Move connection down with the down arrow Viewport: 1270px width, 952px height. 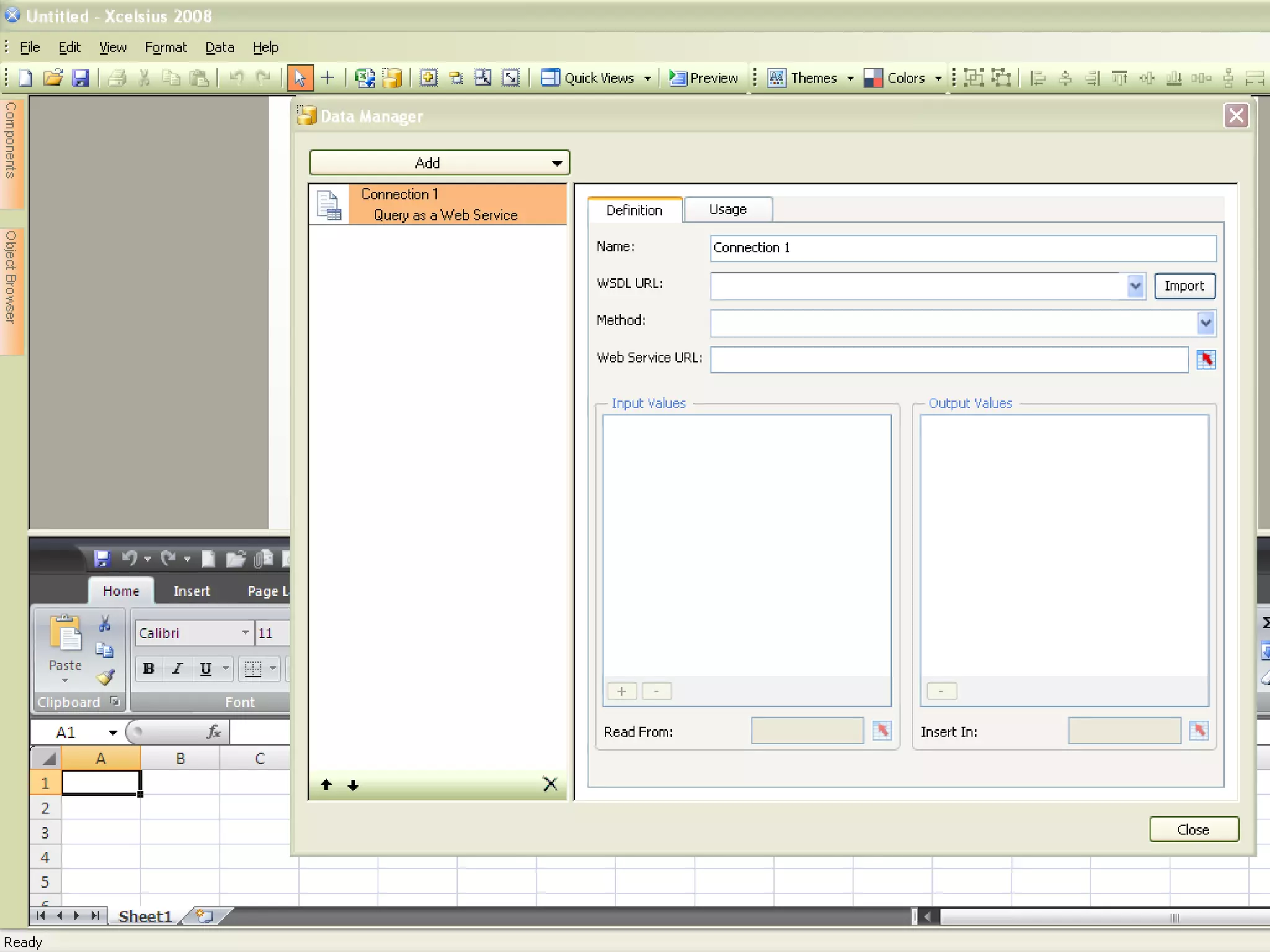click(353, 785)
